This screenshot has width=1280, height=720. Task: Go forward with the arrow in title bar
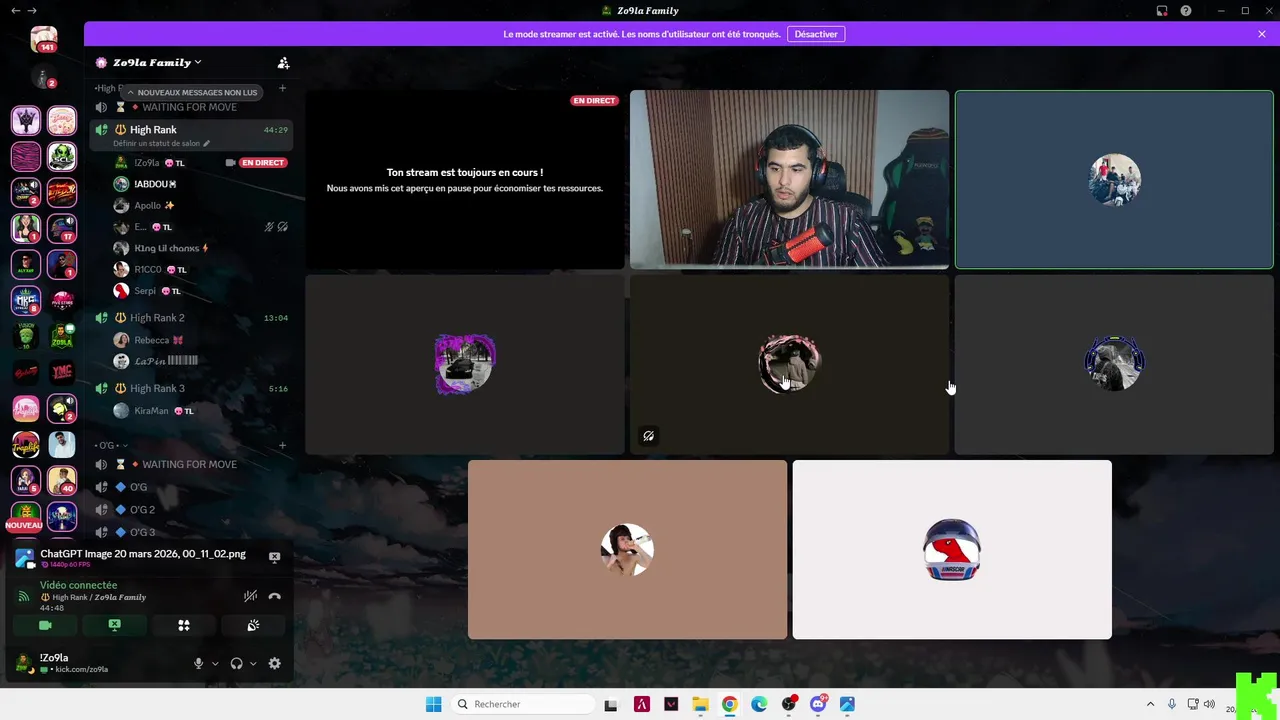pos(32,10)
